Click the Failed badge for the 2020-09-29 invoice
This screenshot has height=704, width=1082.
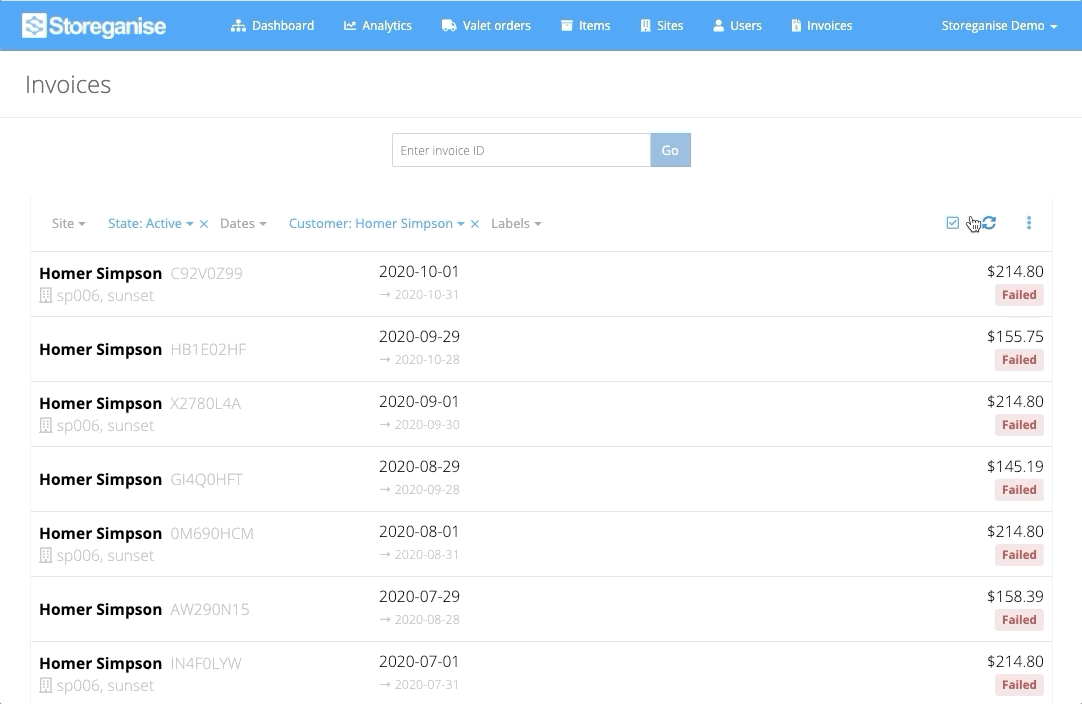(x=1019, y=360)
